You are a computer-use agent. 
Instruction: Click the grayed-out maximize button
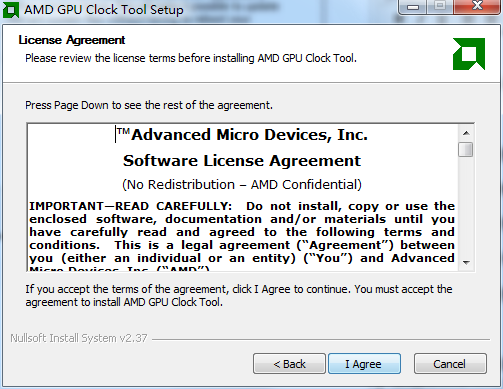(440, 6)
